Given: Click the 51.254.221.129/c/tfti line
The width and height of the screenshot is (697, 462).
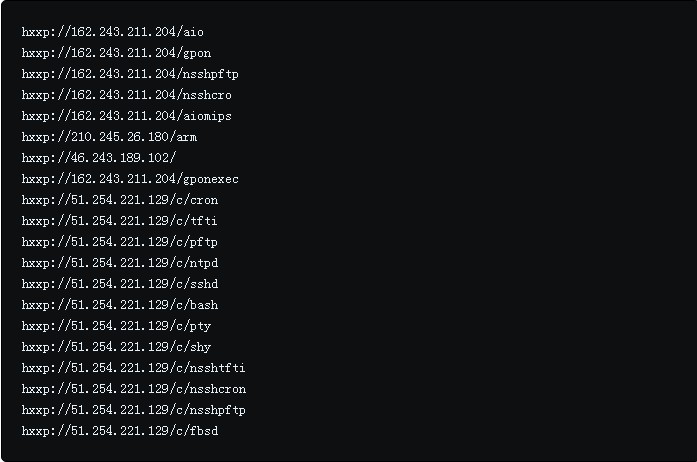Looking at the screenshot, I should (119, 221).
